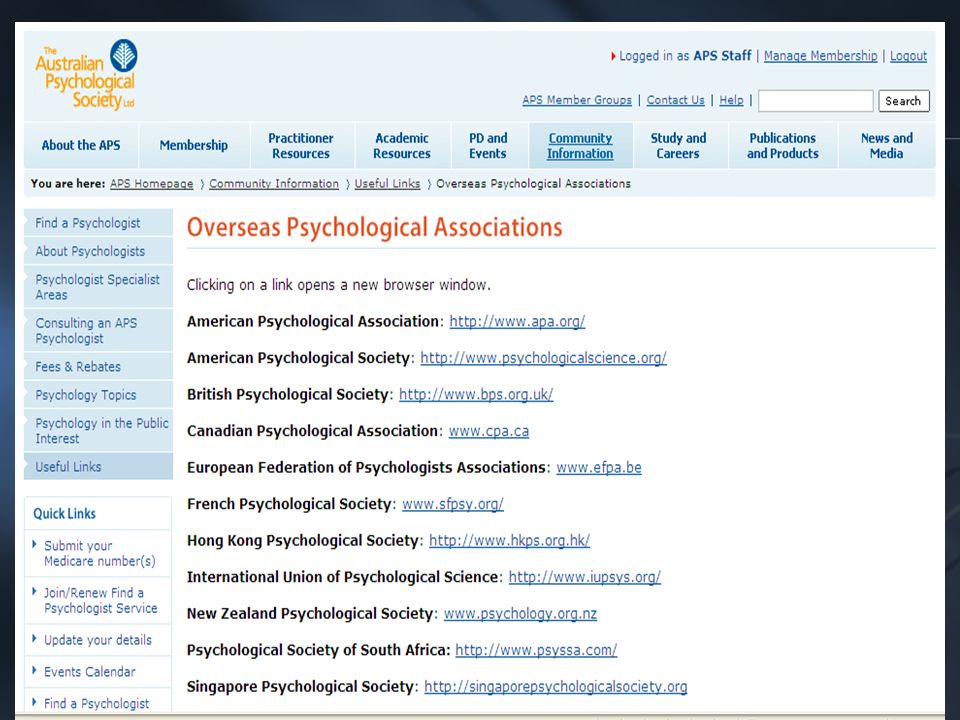This screenshot has width=960, height=720.
Task: Log out using the Logout link
Action: [909, 56]
